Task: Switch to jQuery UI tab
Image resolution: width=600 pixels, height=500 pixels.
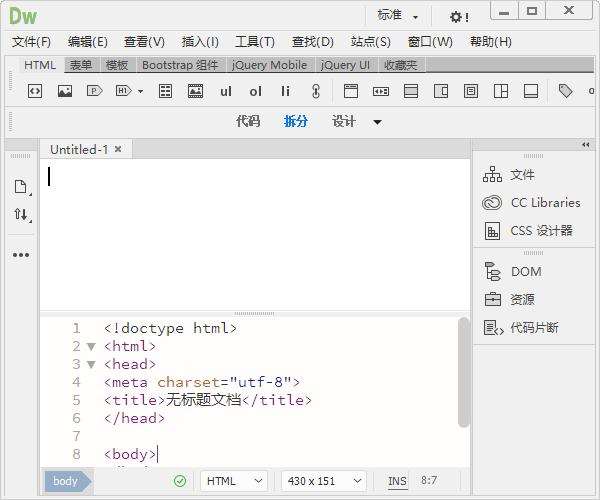Action: click(x=346, y=65)
